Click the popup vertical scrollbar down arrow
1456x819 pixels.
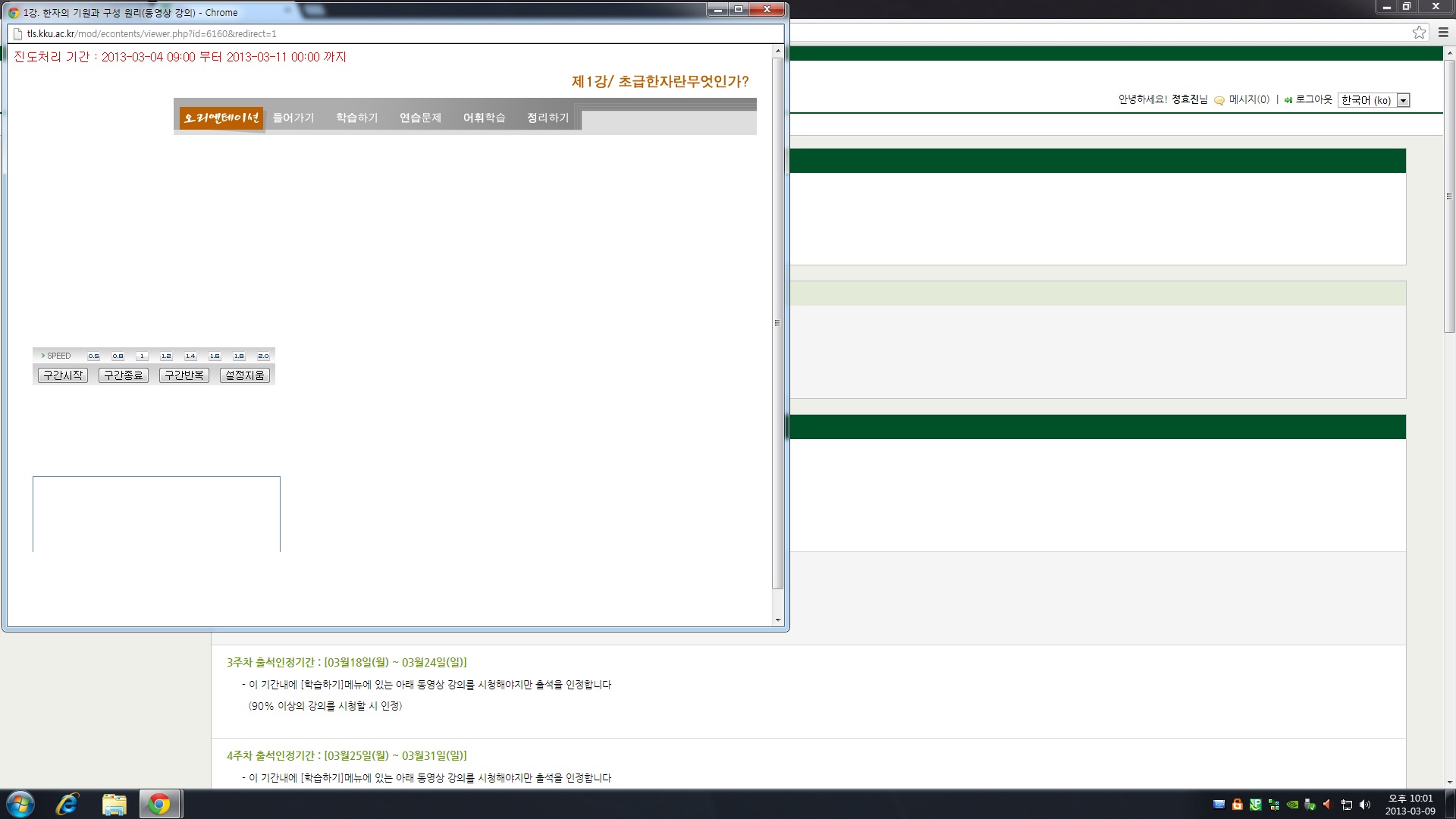(777, 620)
